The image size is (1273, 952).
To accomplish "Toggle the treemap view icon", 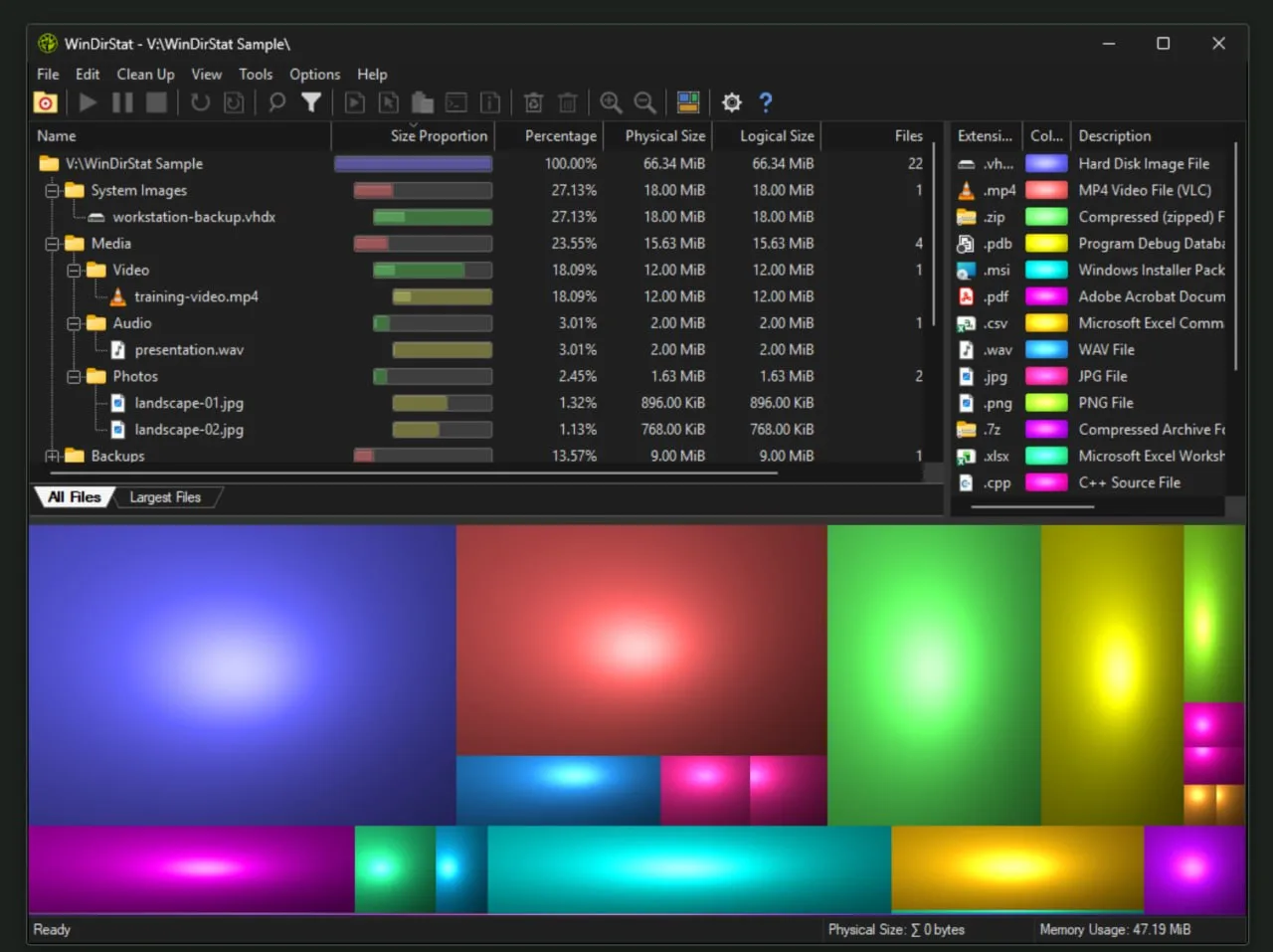I will [688, 102].
